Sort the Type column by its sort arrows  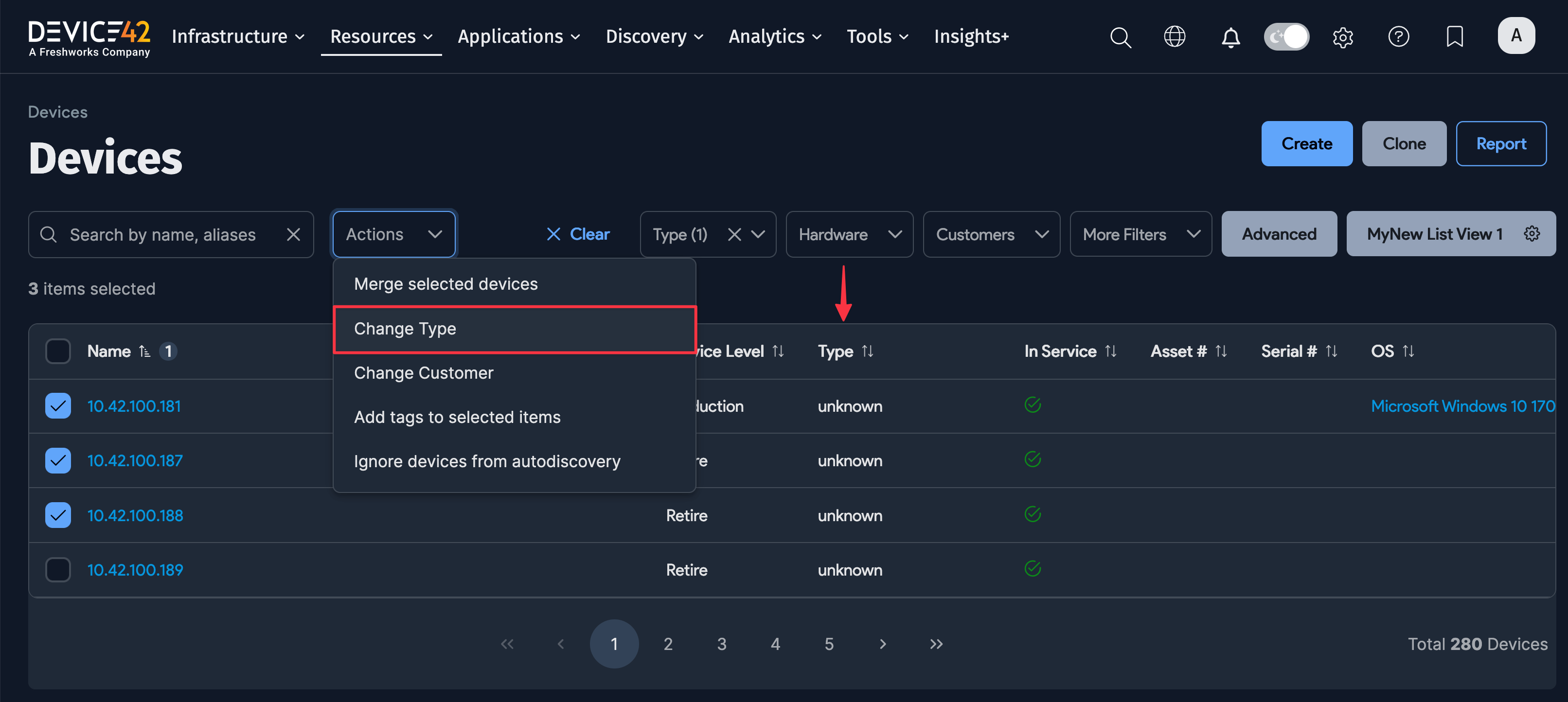[869, 351]
